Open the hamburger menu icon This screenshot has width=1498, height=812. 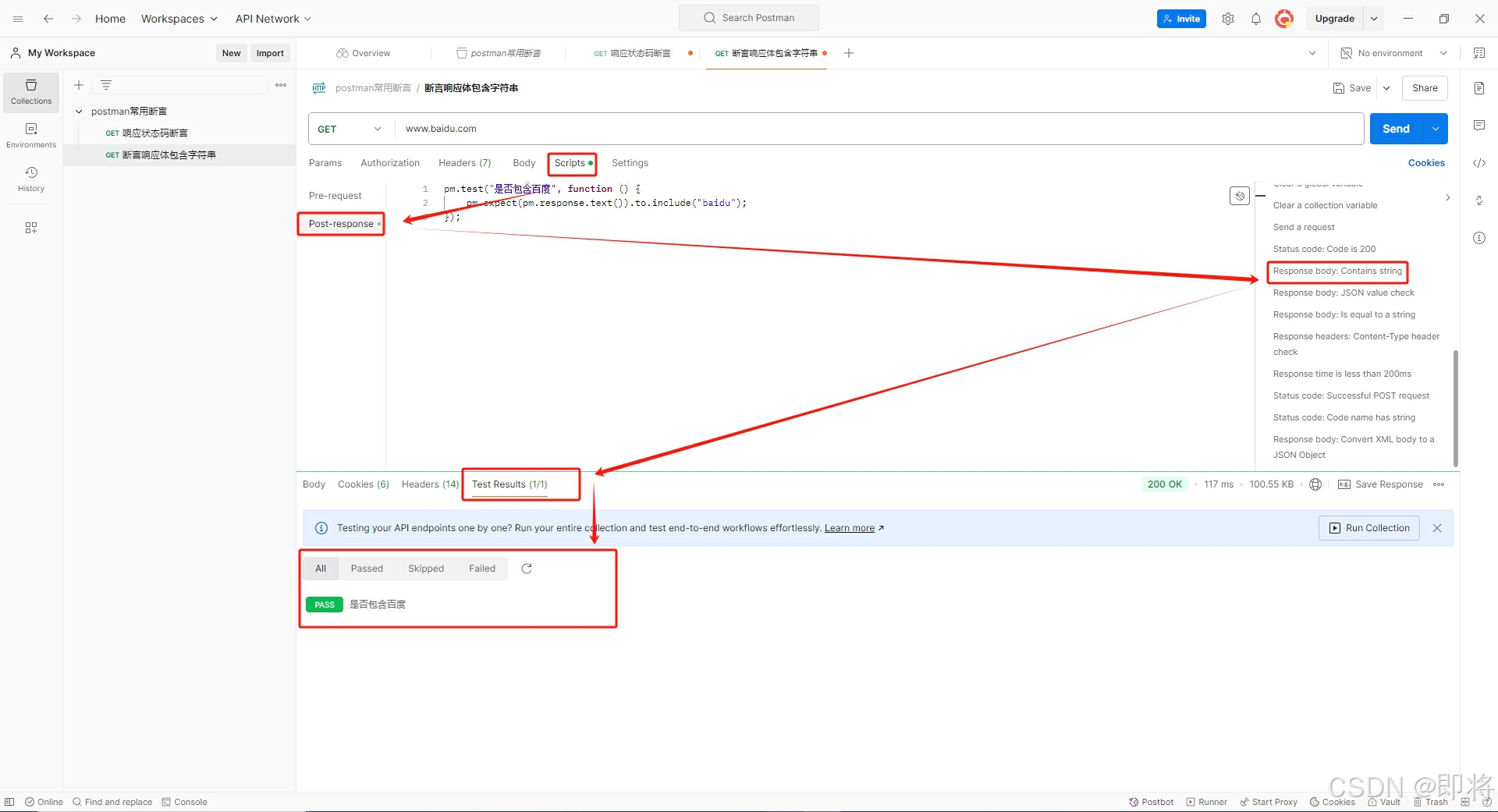(18, 19)
